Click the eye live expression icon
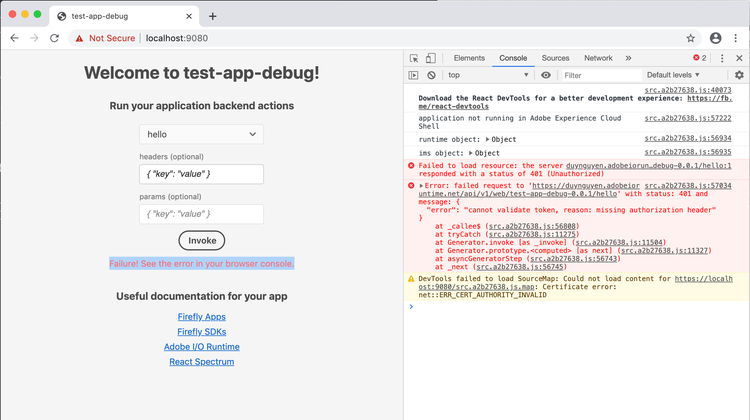This screenshot has height=420, width=750. click(x=546, y=75)
